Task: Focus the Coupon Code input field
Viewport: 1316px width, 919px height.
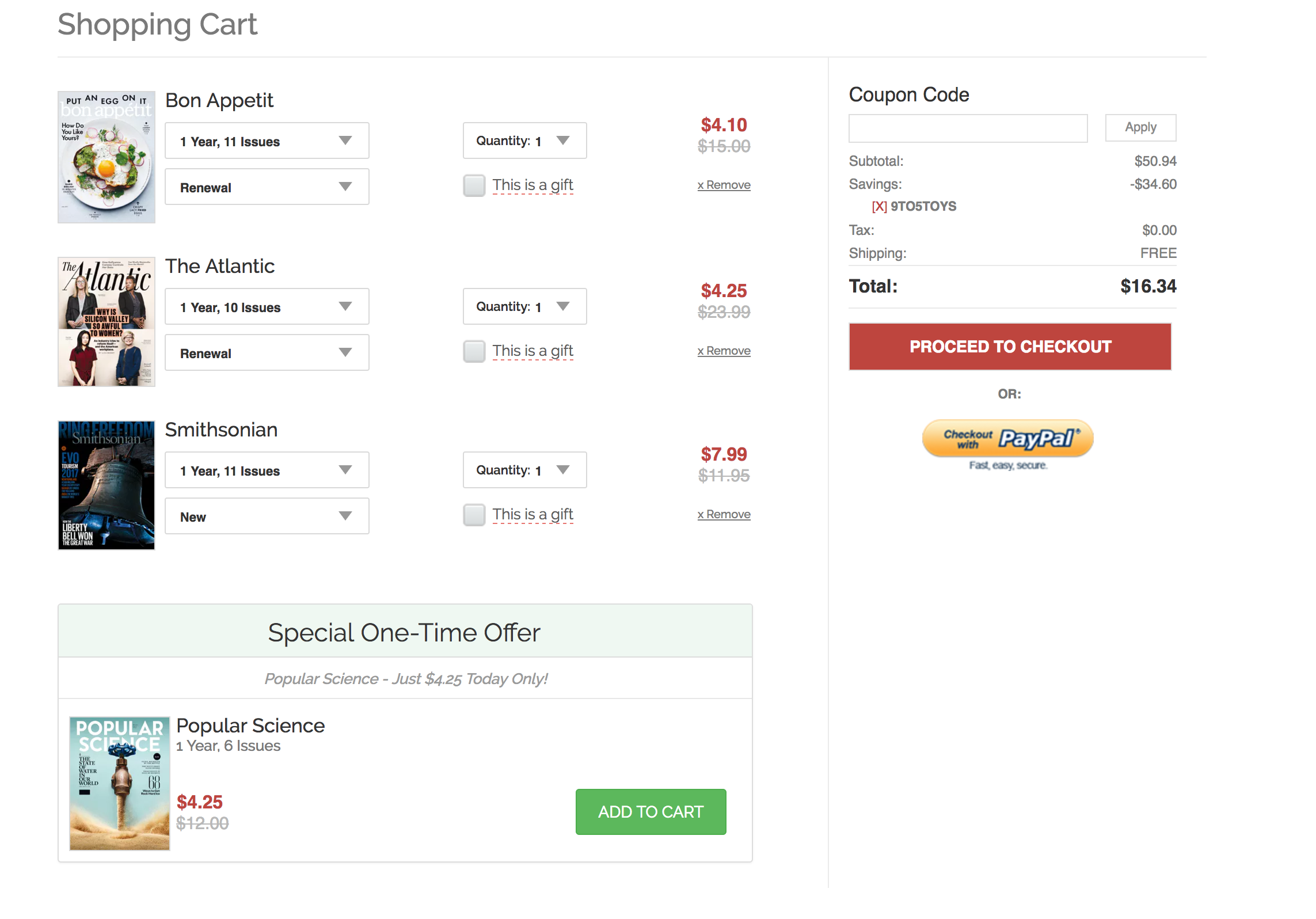Action: 968,128
